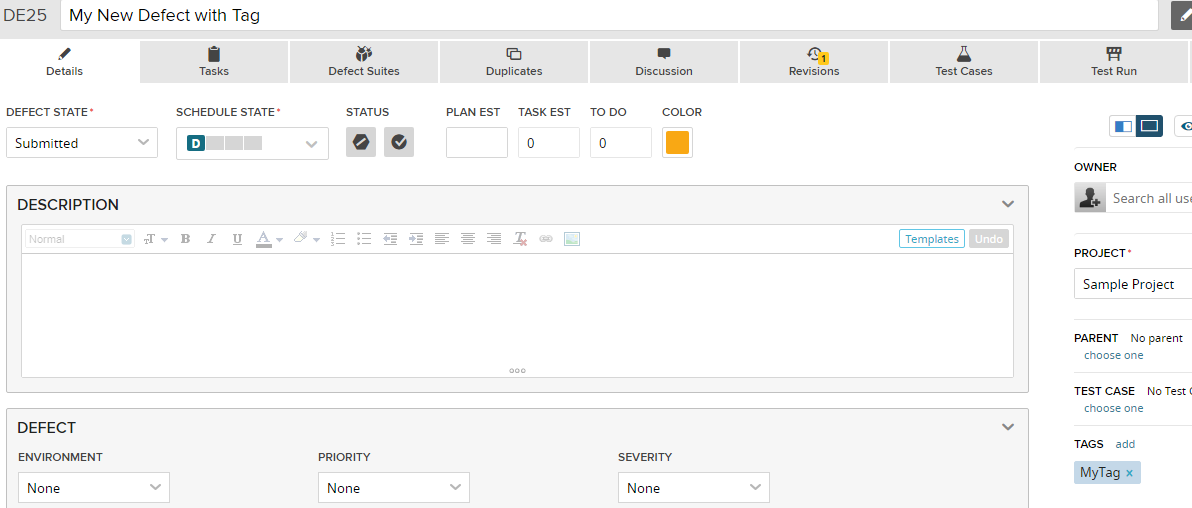
Task: Switch to split-pane layout view
Action: coord(1123,126)
